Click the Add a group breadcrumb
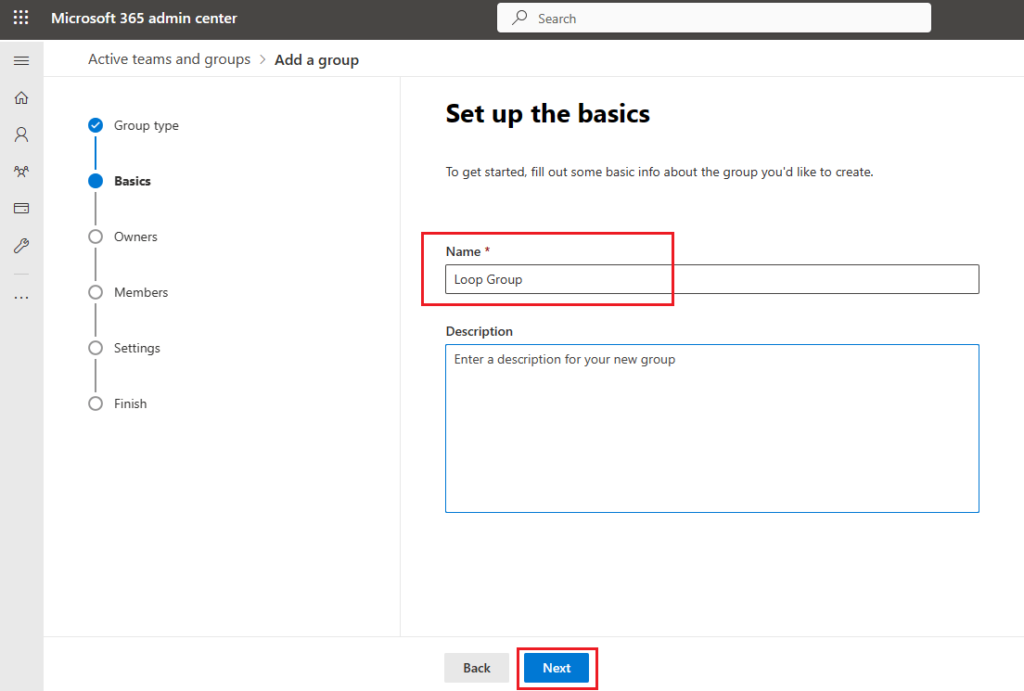The image size is (1024, 691). [316, 59]
